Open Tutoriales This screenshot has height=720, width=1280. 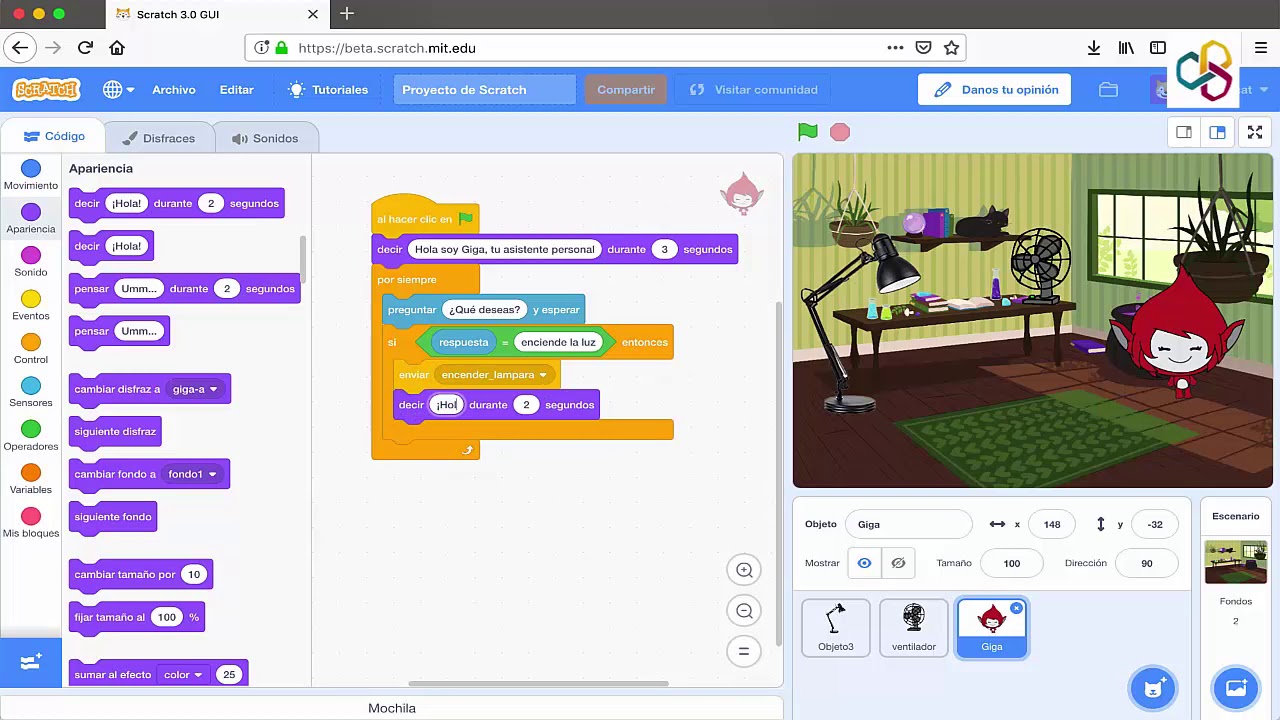(328, 90)
